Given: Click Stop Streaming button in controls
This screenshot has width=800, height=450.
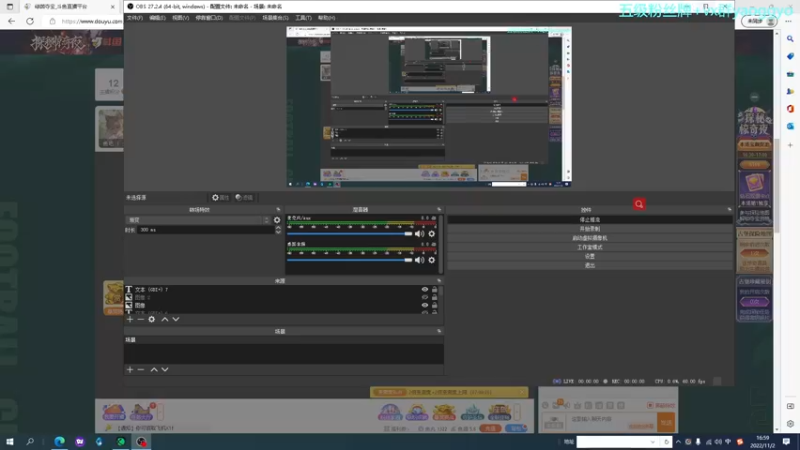Looking at the screenshot, I should point(590,220).
